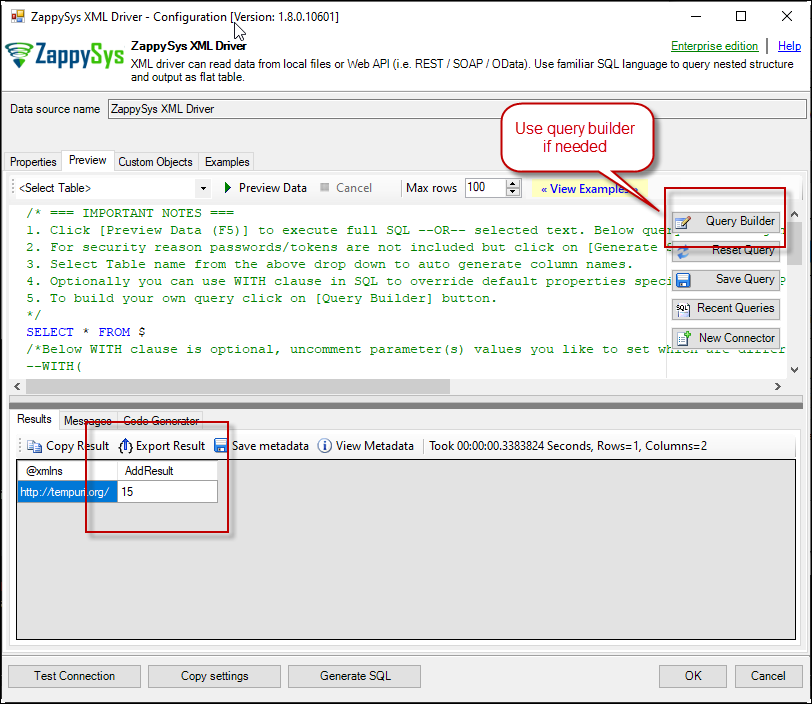This screenshot has width=812, height=704.
Task: Click the --WITH( line in editor
Action: click(54, 366)
